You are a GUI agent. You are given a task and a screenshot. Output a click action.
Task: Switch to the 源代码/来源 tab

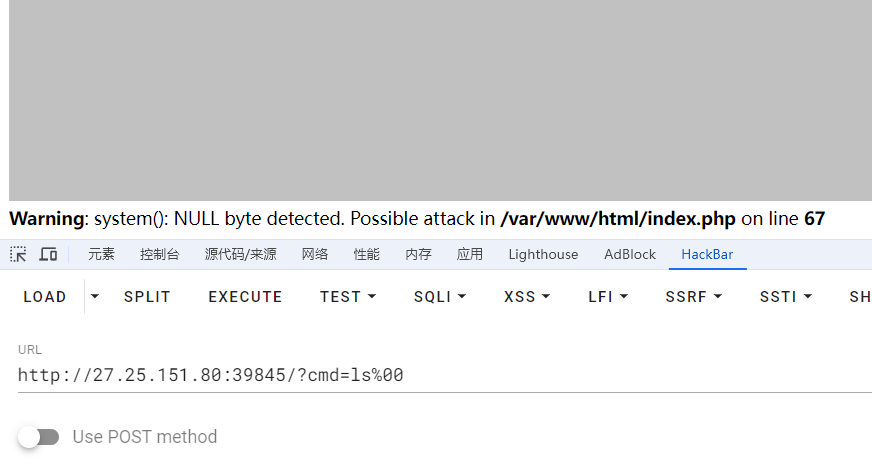pos(240,255)
